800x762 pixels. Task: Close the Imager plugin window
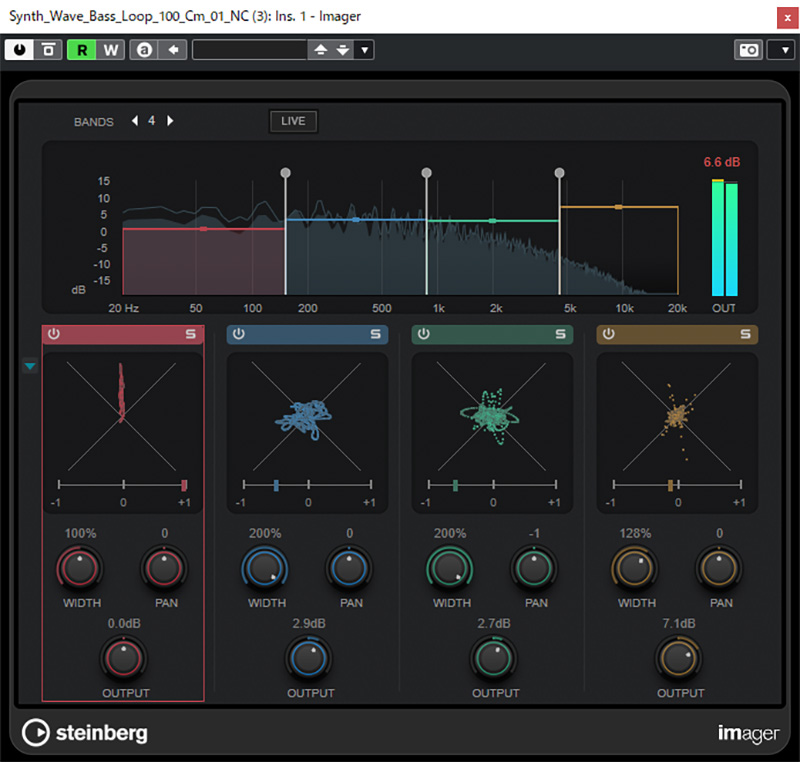tap(788, 18)
